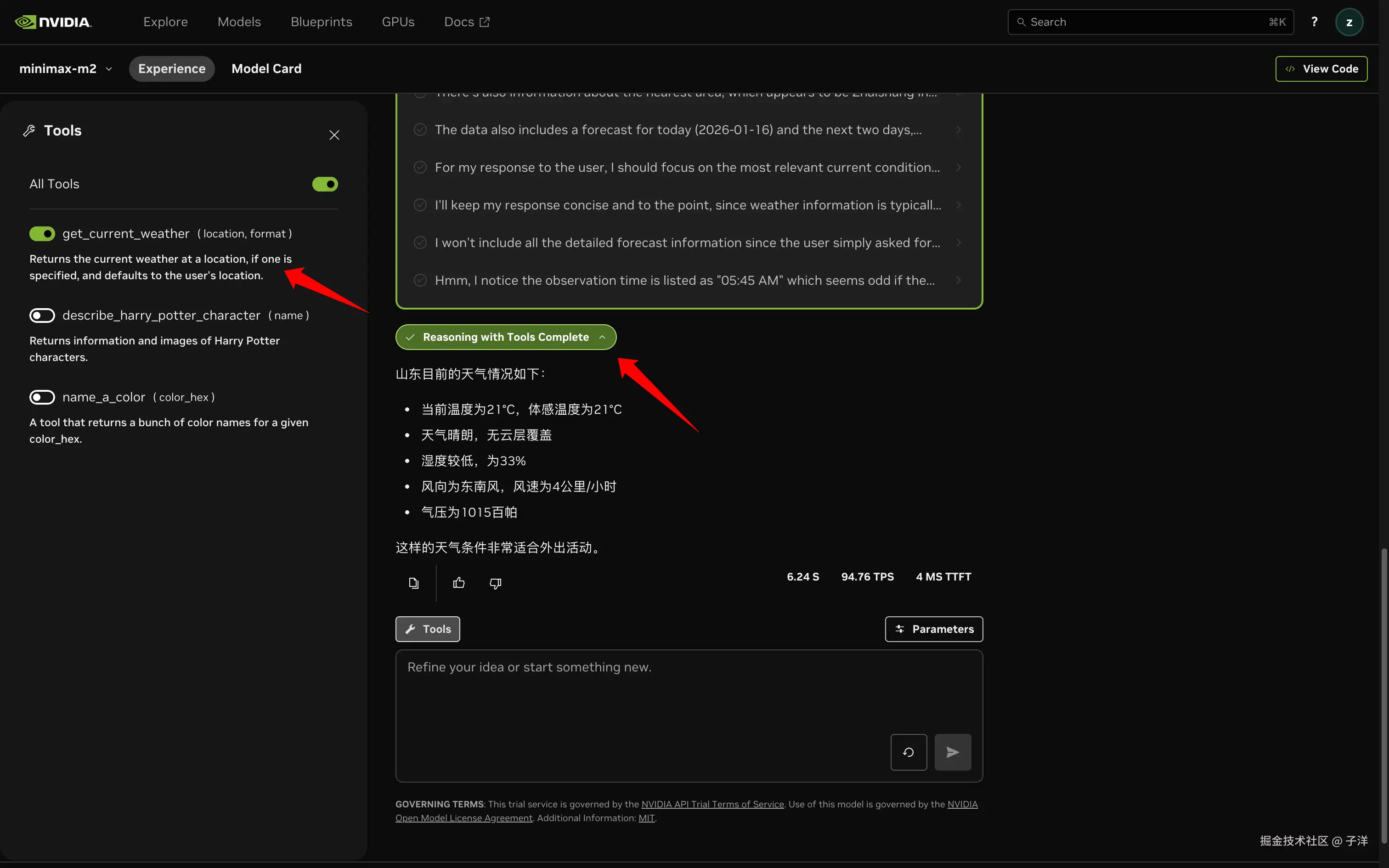Viewport: 1389px width, 868px height.
Task: Enable the name_a_color tool toggle
Action: (x=42, y=397)
